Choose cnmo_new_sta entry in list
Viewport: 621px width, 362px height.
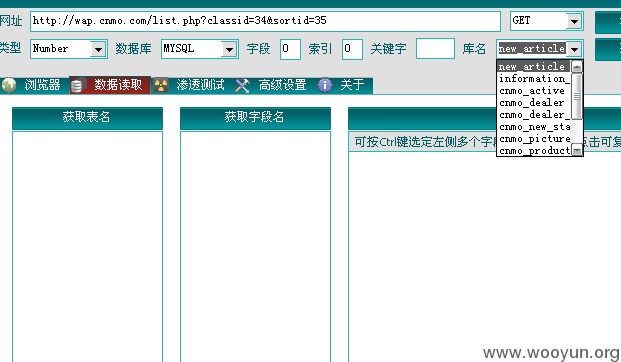click(x=533, y=127)
